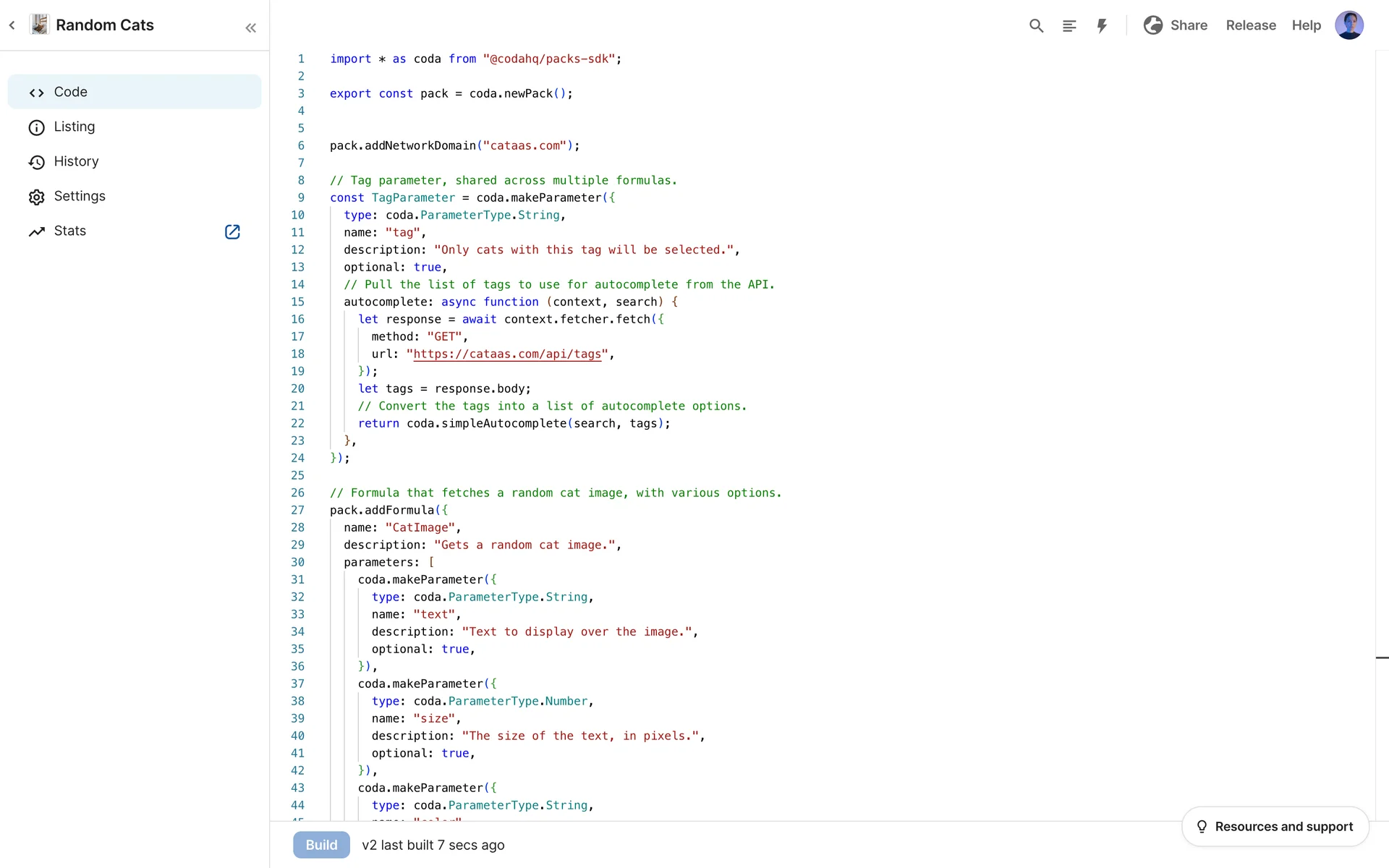Open the search magnifier icon
Image resolution: width=1389 pixels, height=868 pixels.
pyautogui.click(x=1036, y=26)
